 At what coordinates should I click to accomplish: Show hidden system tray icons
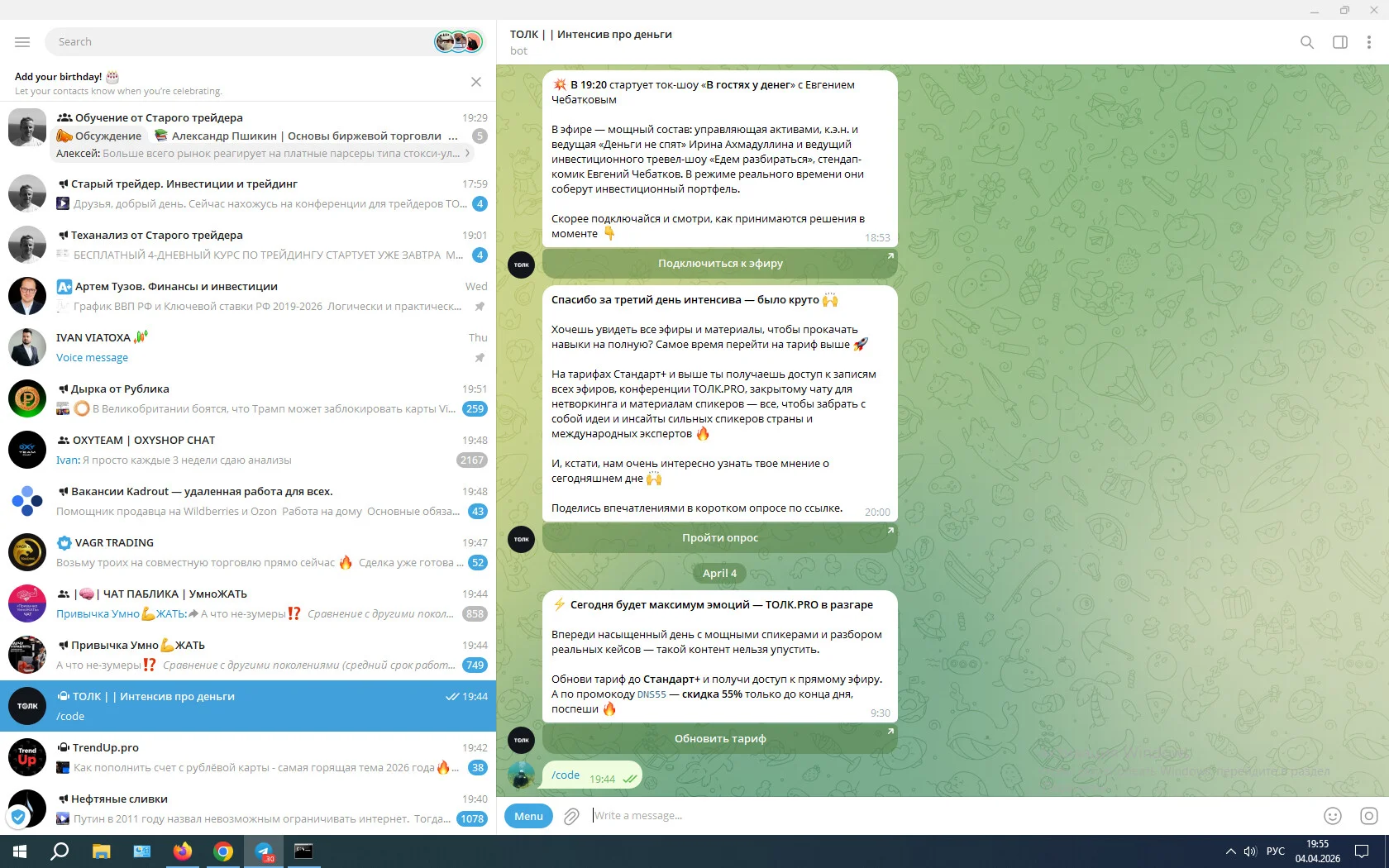[x=1230, y=851]
